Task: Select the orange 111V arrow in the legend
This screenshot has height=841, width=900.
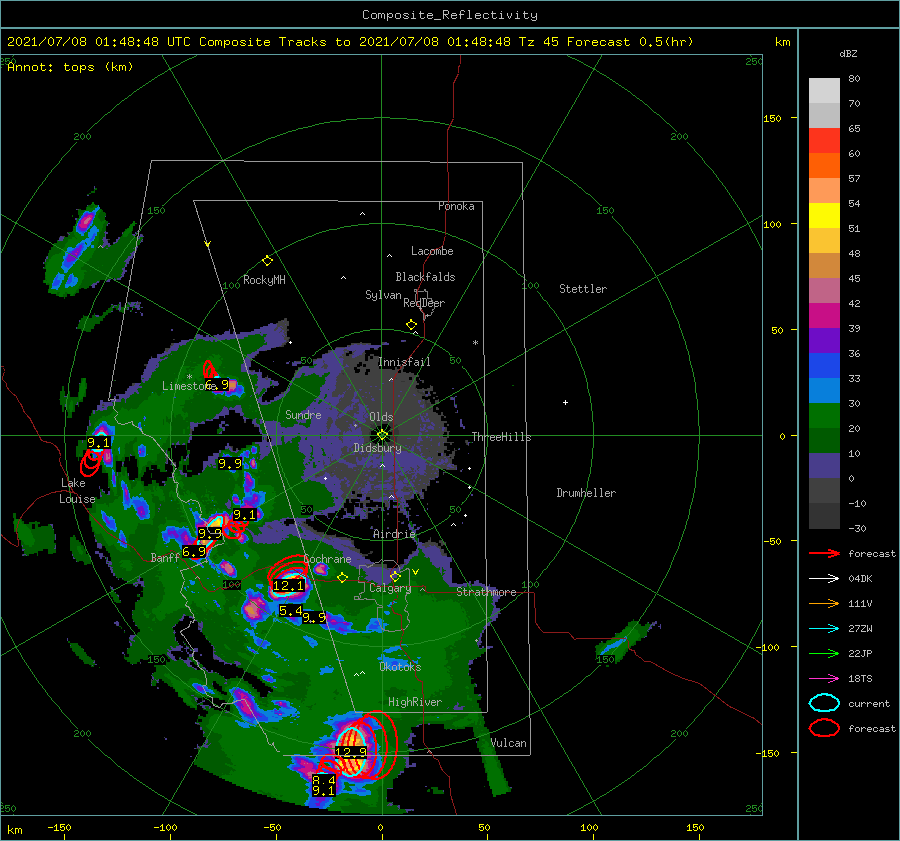Action: (824, 603)
